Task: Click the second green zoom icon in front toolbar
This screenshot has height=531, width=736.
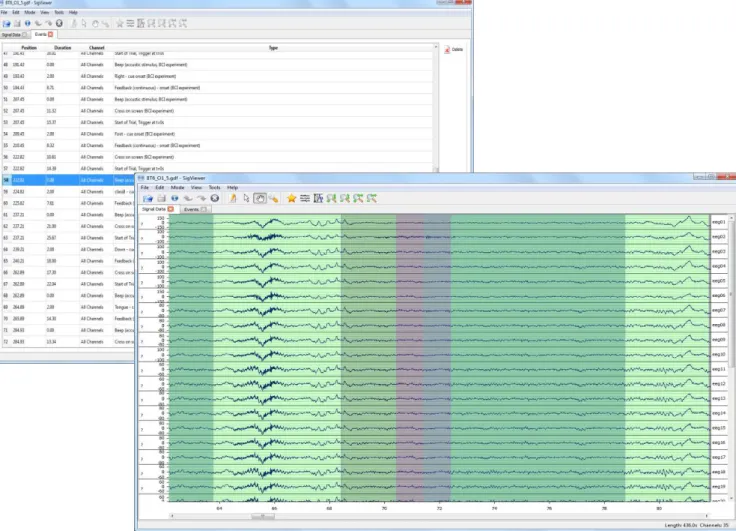Action: click(x=345, y=199)
